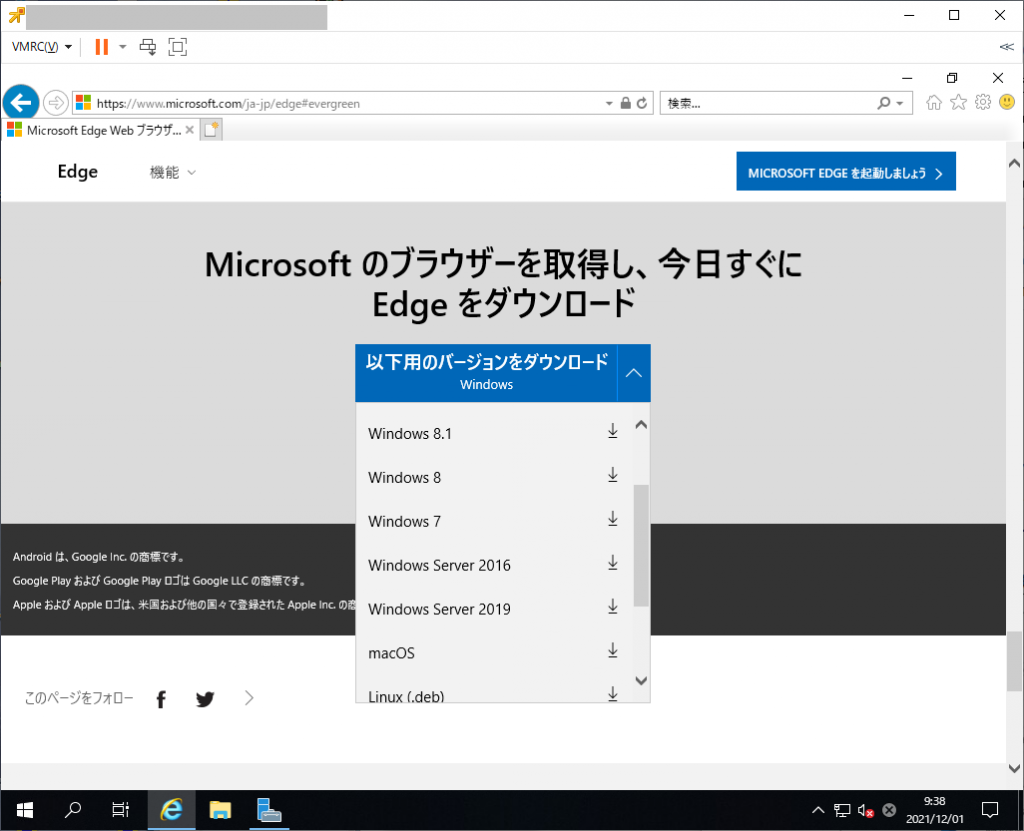Click the page scrollbar thumb
1024x831 pixels.
click(1014, 661)
